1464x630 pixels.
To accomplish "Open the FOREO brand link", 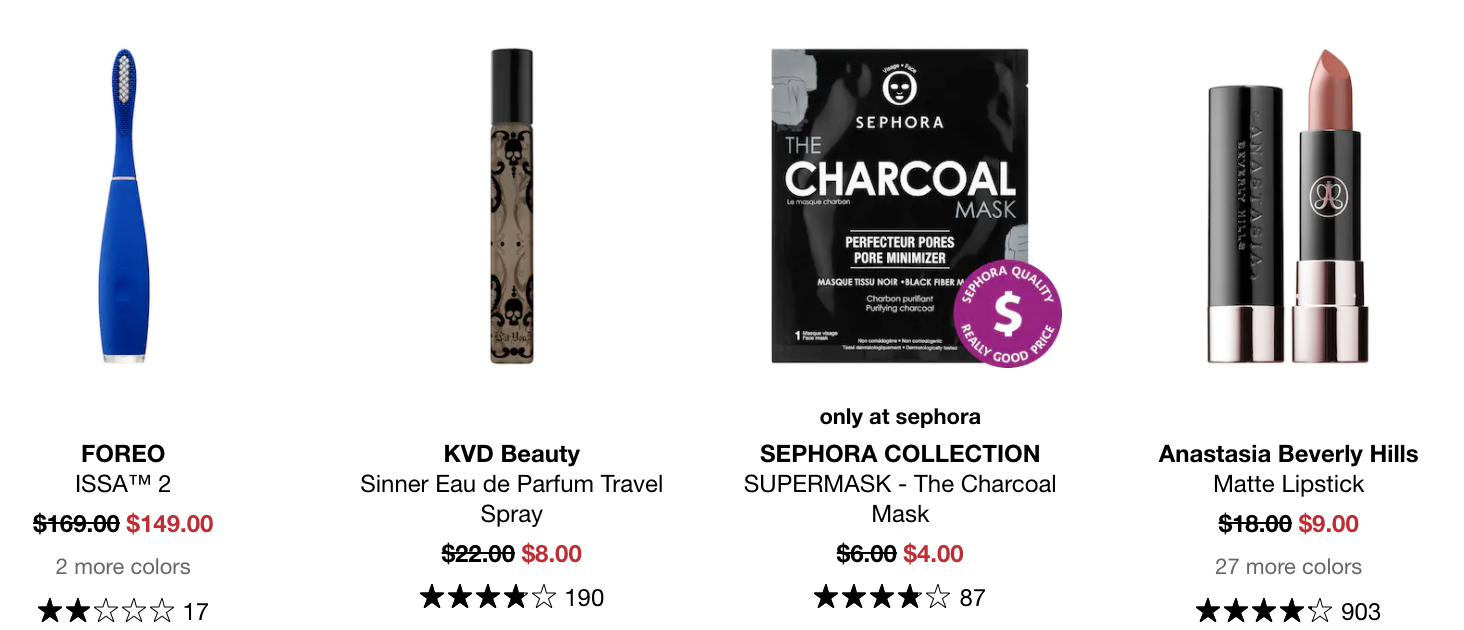I will coord(123,454).
